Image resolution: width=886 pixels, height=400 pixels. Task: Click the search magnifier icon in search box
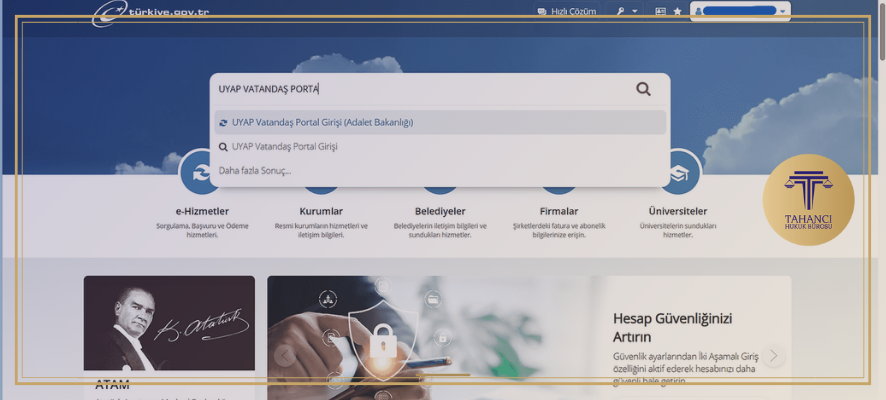point(643,89)
